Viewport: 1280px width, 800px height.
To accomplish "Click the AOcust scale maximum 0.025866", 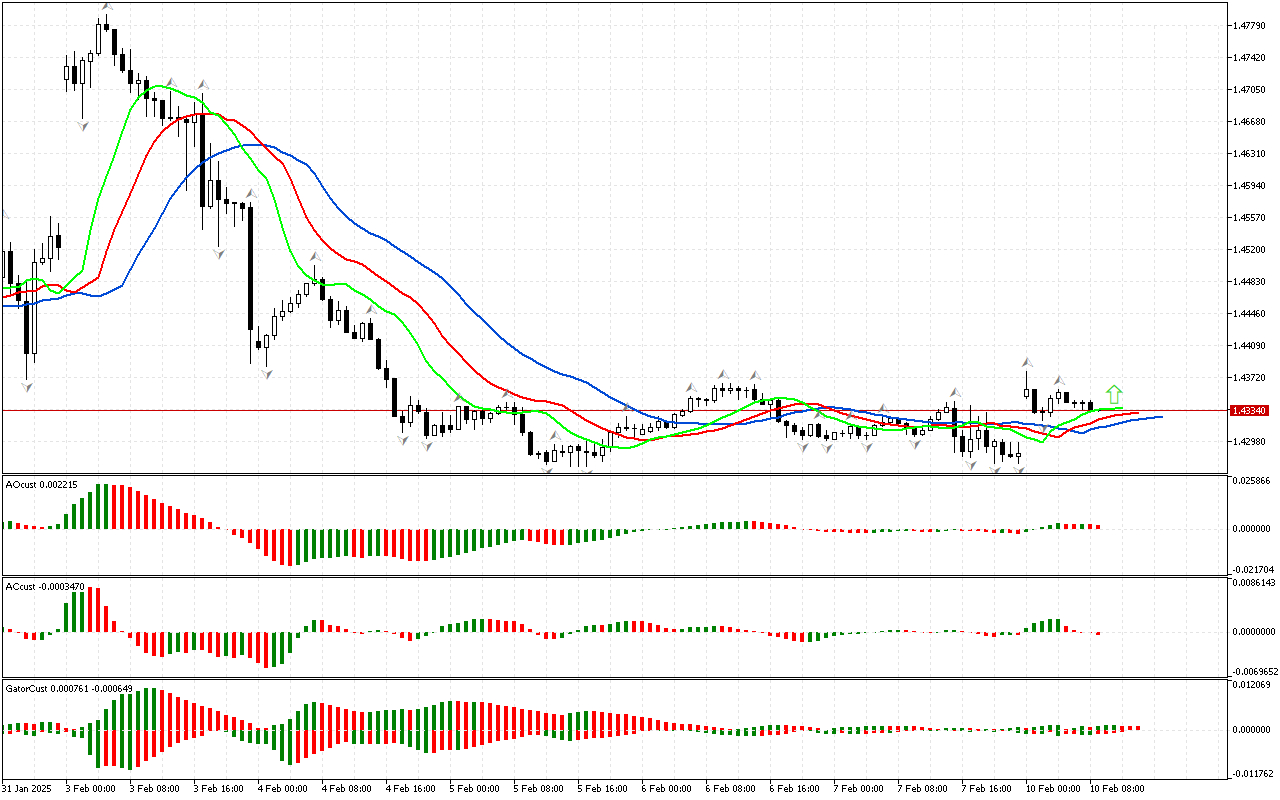I will click(x=1251, y=482).
